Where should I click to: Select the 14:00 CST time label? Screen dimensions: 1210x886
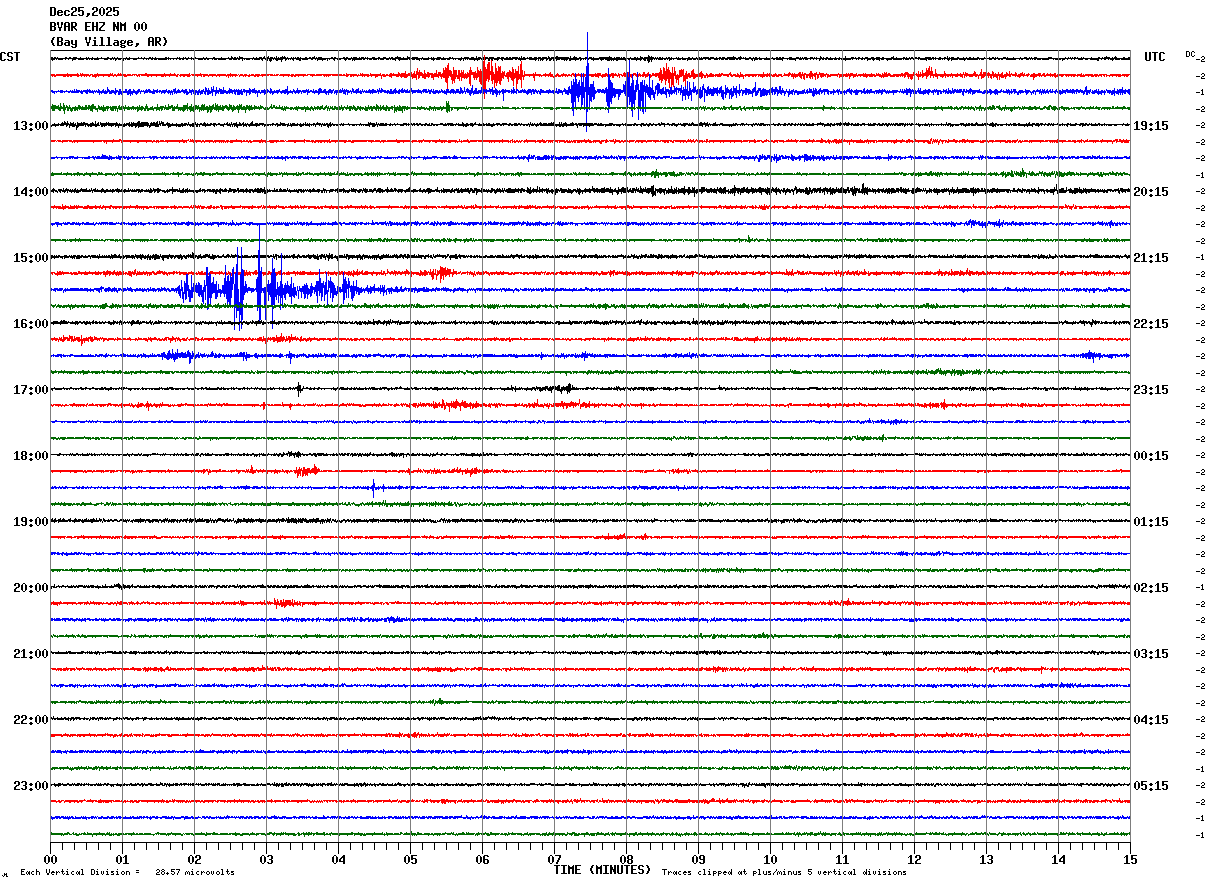pyautogui.click(x=31, y=192)
